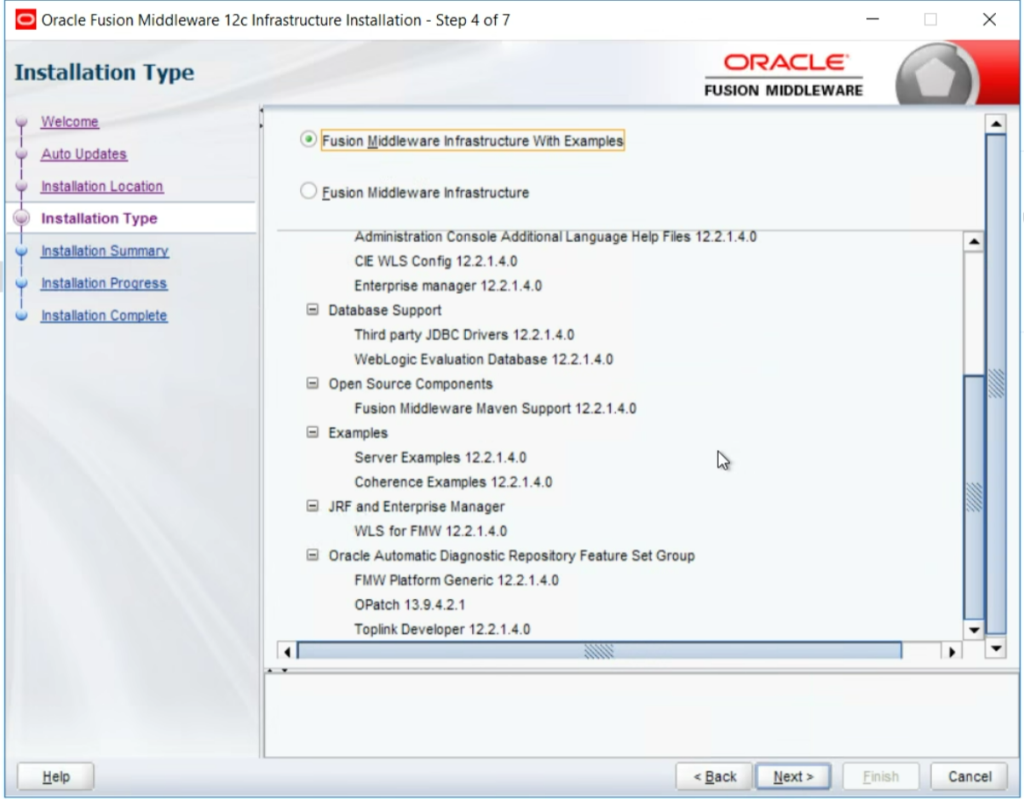Click the Installation Type step bullet icon

pos(22,218)
